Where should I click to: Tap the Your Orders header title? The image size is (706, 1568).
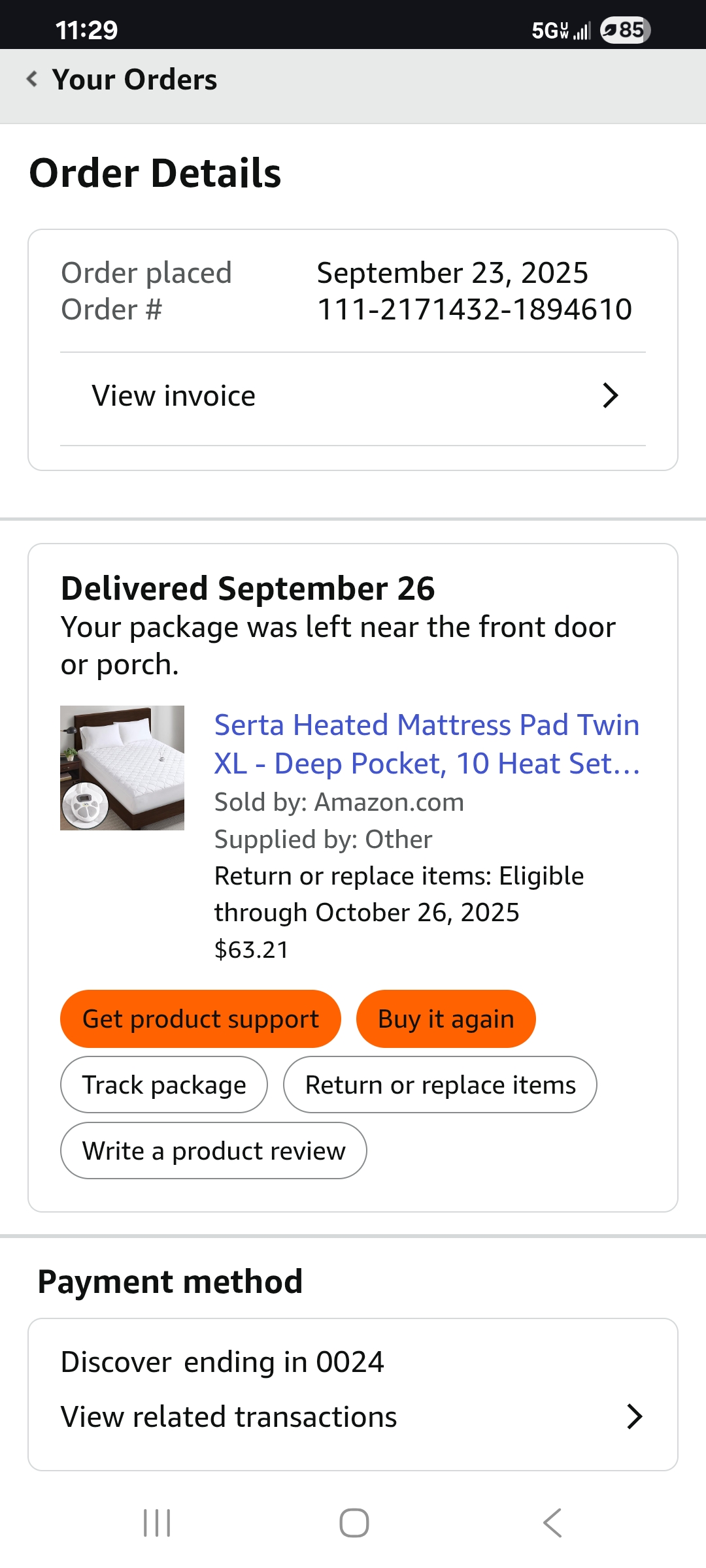click(135, 79)
